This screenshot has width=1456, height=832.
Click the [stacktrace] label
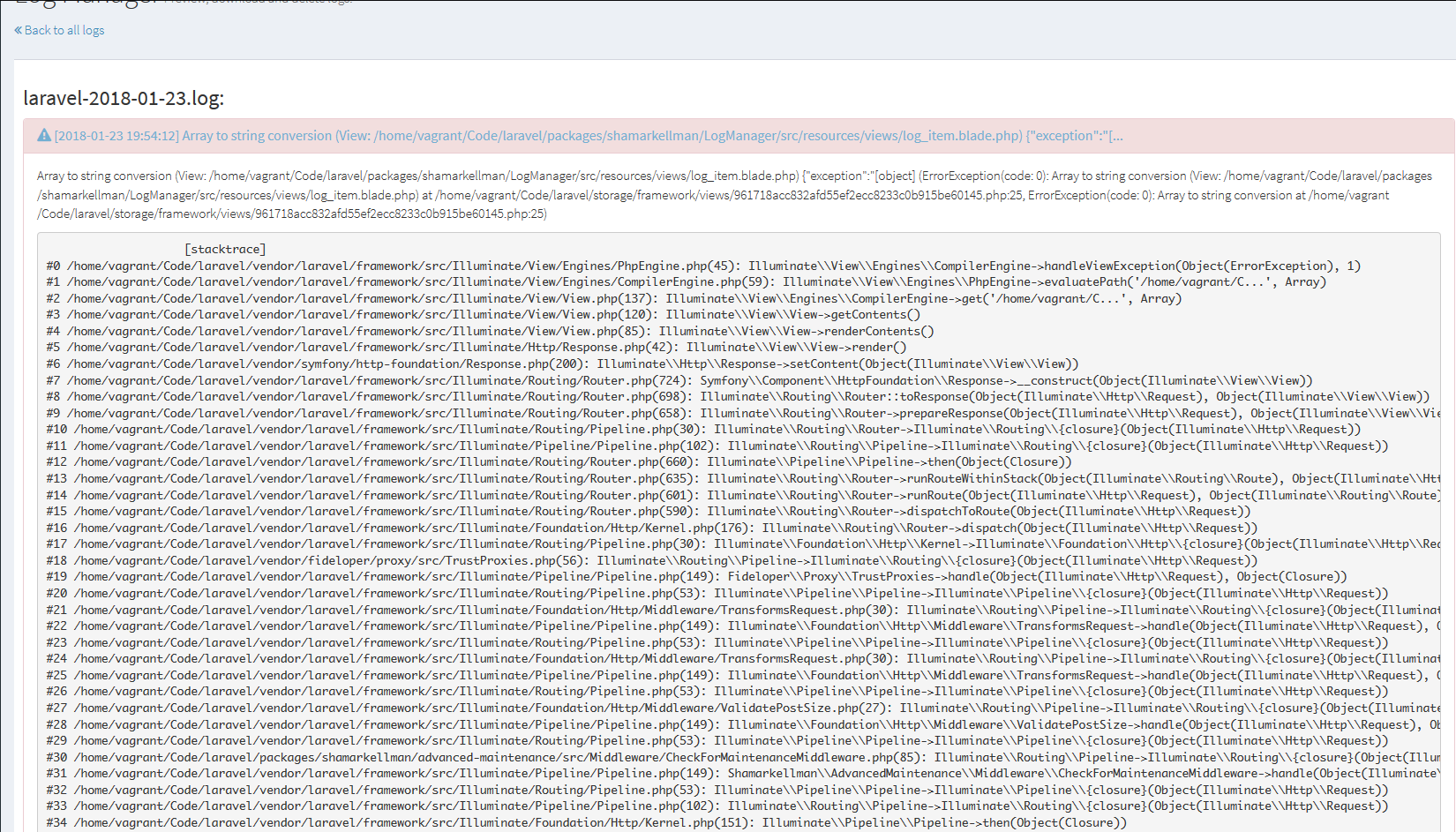[x=225, y=248]
